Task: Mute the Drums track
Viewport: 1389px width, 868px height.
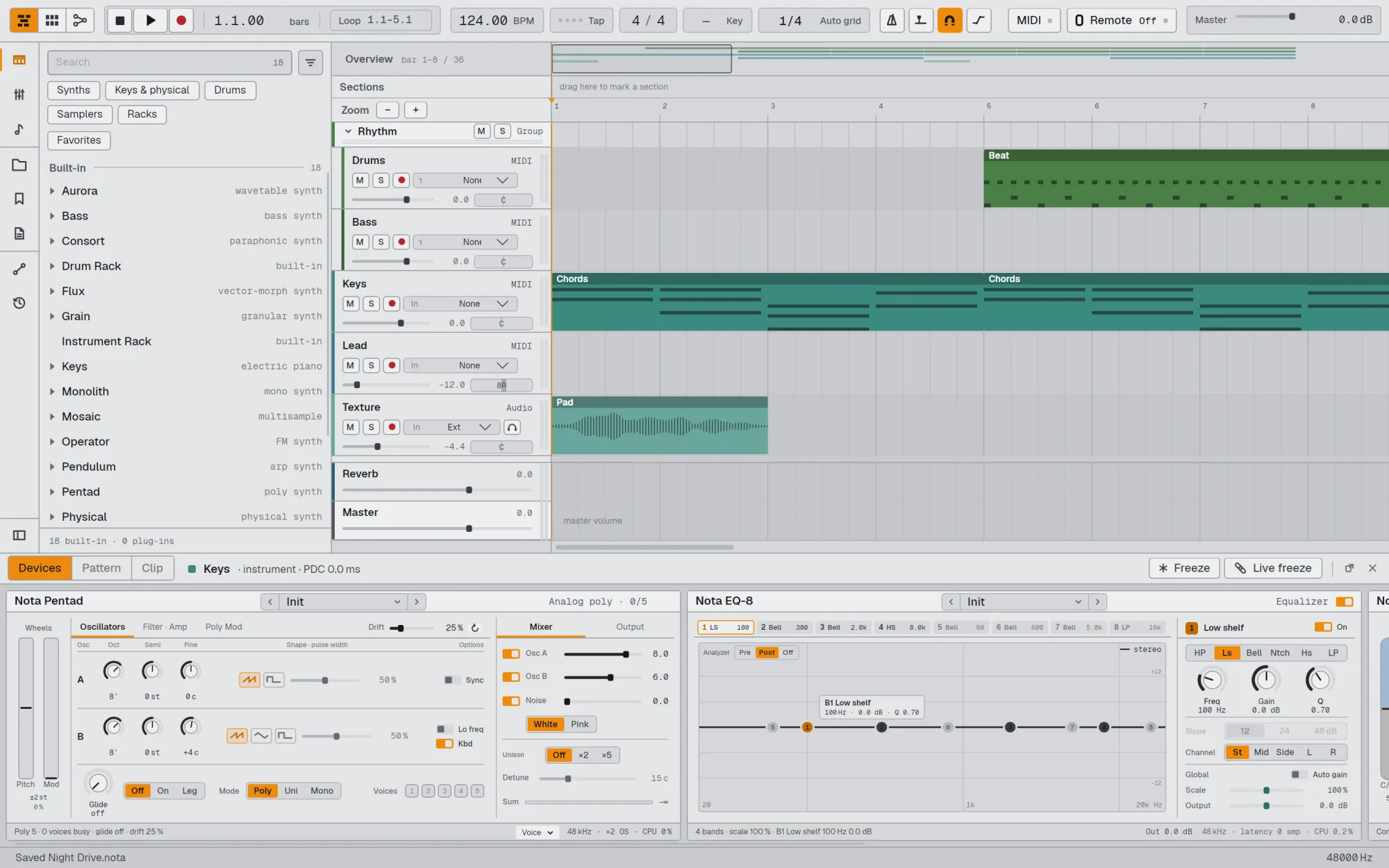Action: 360,181
